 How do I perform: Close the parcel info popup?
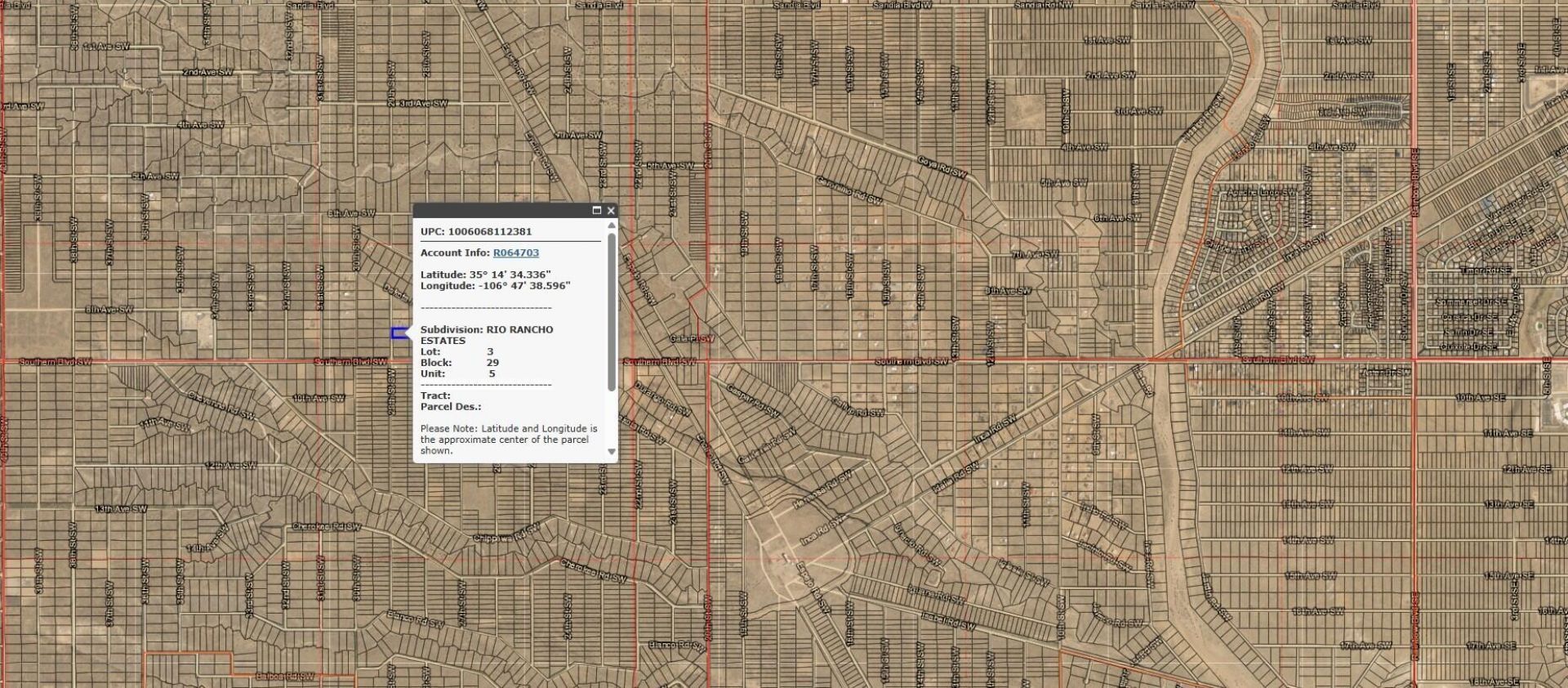(611, 211)
